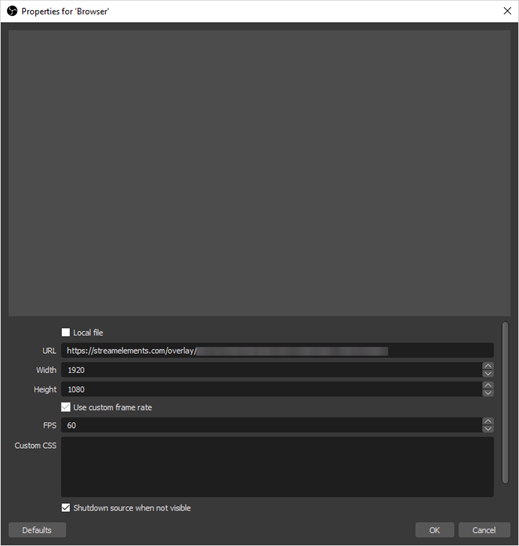Screen dimensions: 519x546
Task: Increase Height with the up arrow
Action: [x=488, y=385]
